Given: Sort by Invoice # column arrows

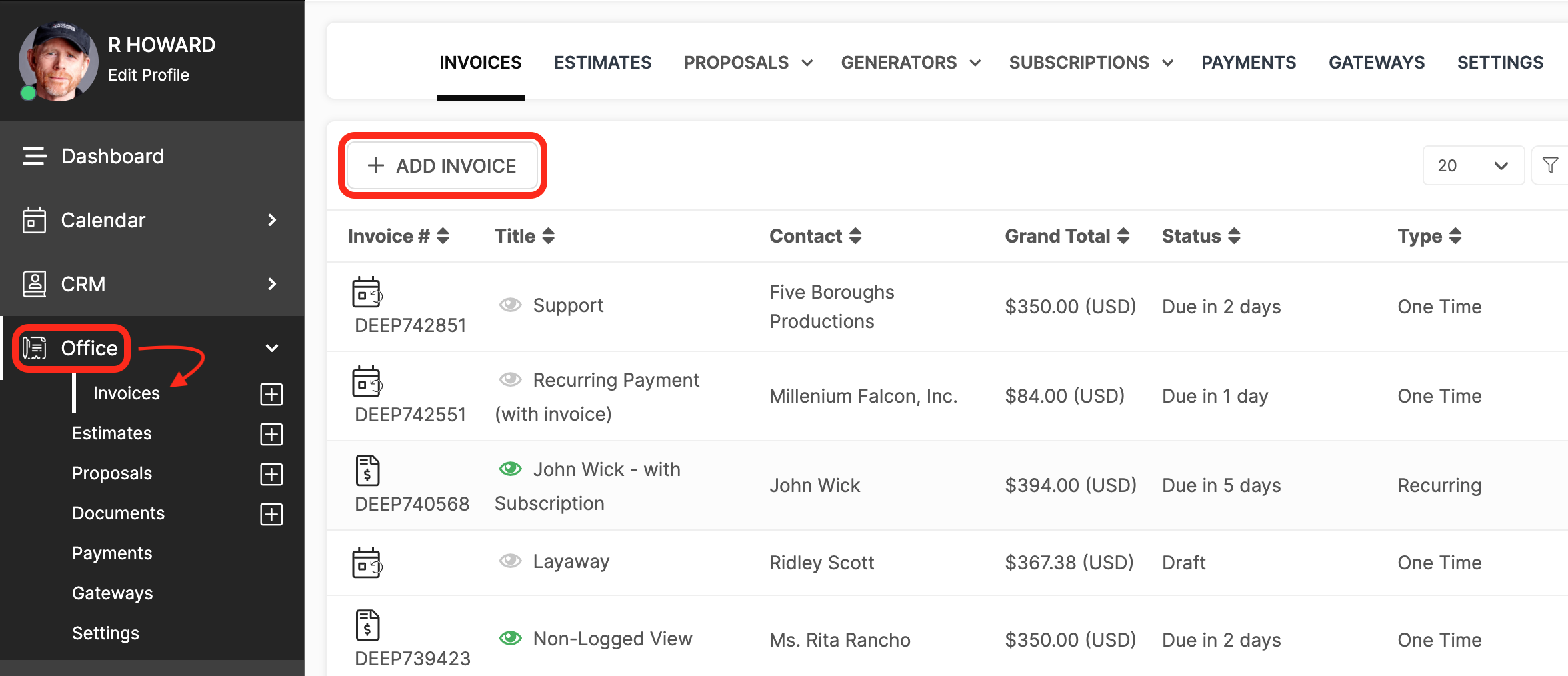Looking at the screenshot, I should click(443, 236).
